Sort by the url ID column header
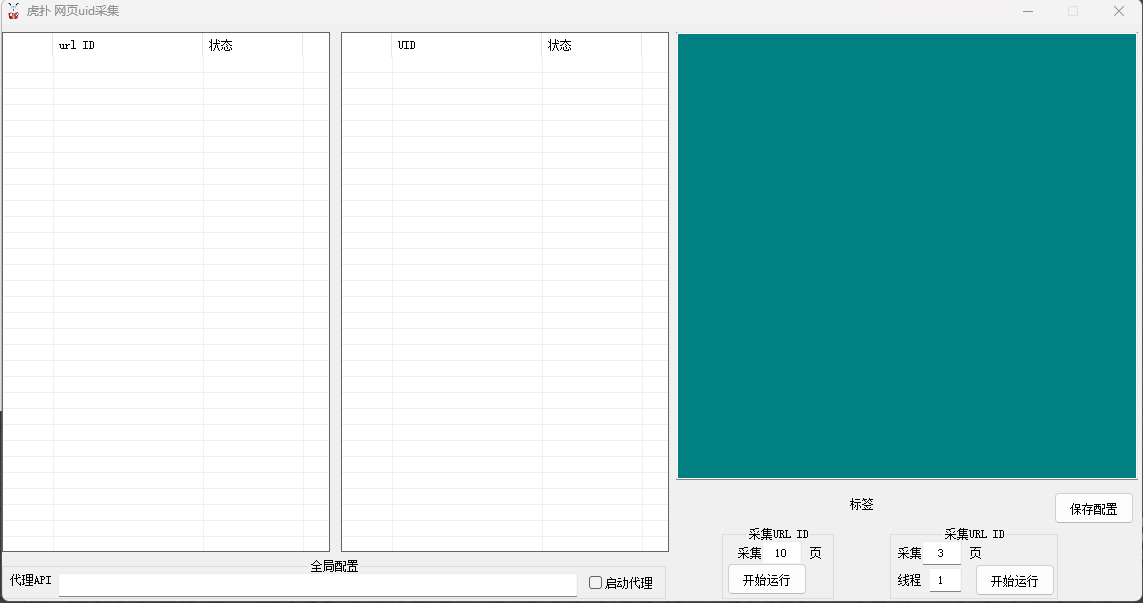The image size is (1143, 603). click(127, 46)
